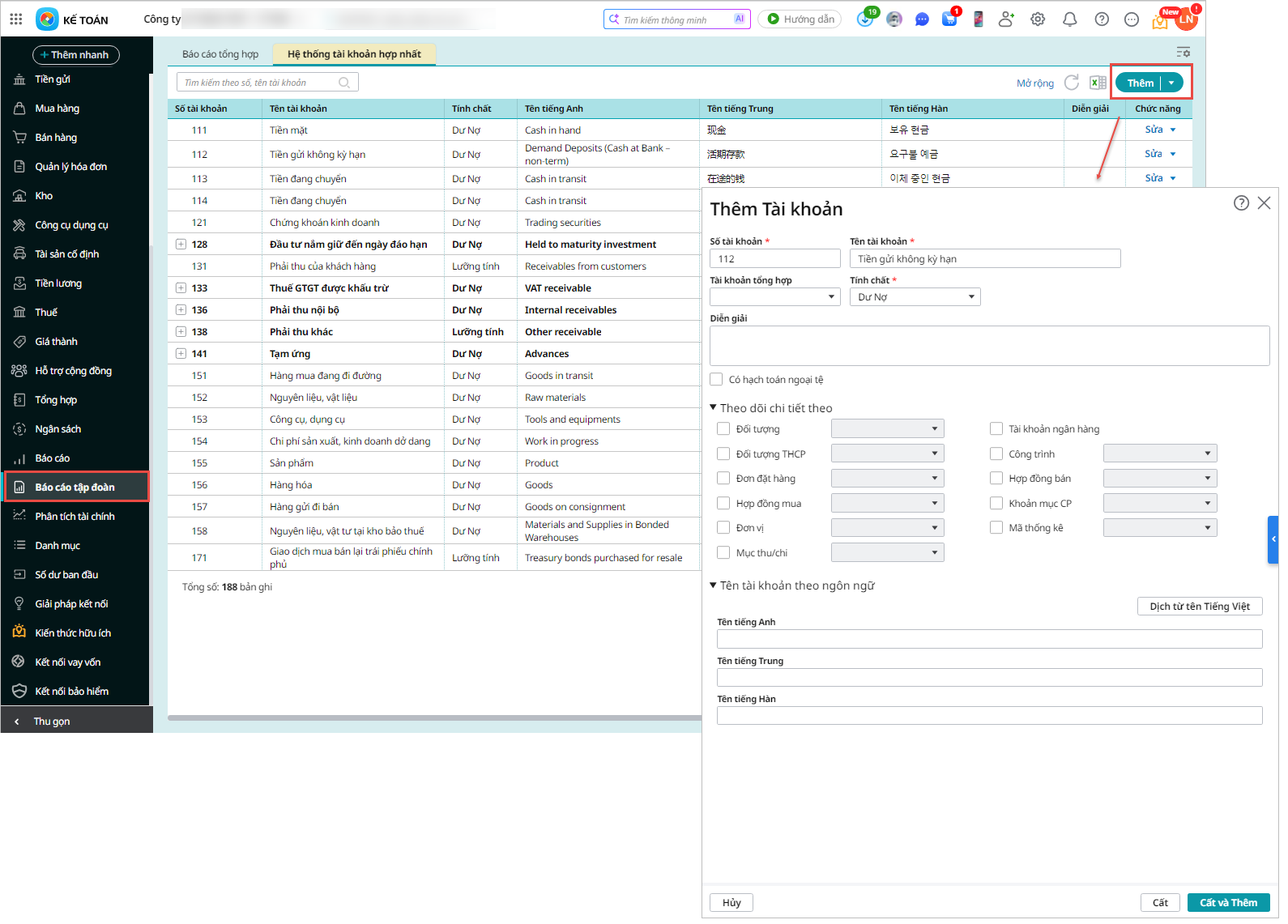The image size is (1288, 924).
Task: Click the table column settings icon
Action: point(1183,53)
